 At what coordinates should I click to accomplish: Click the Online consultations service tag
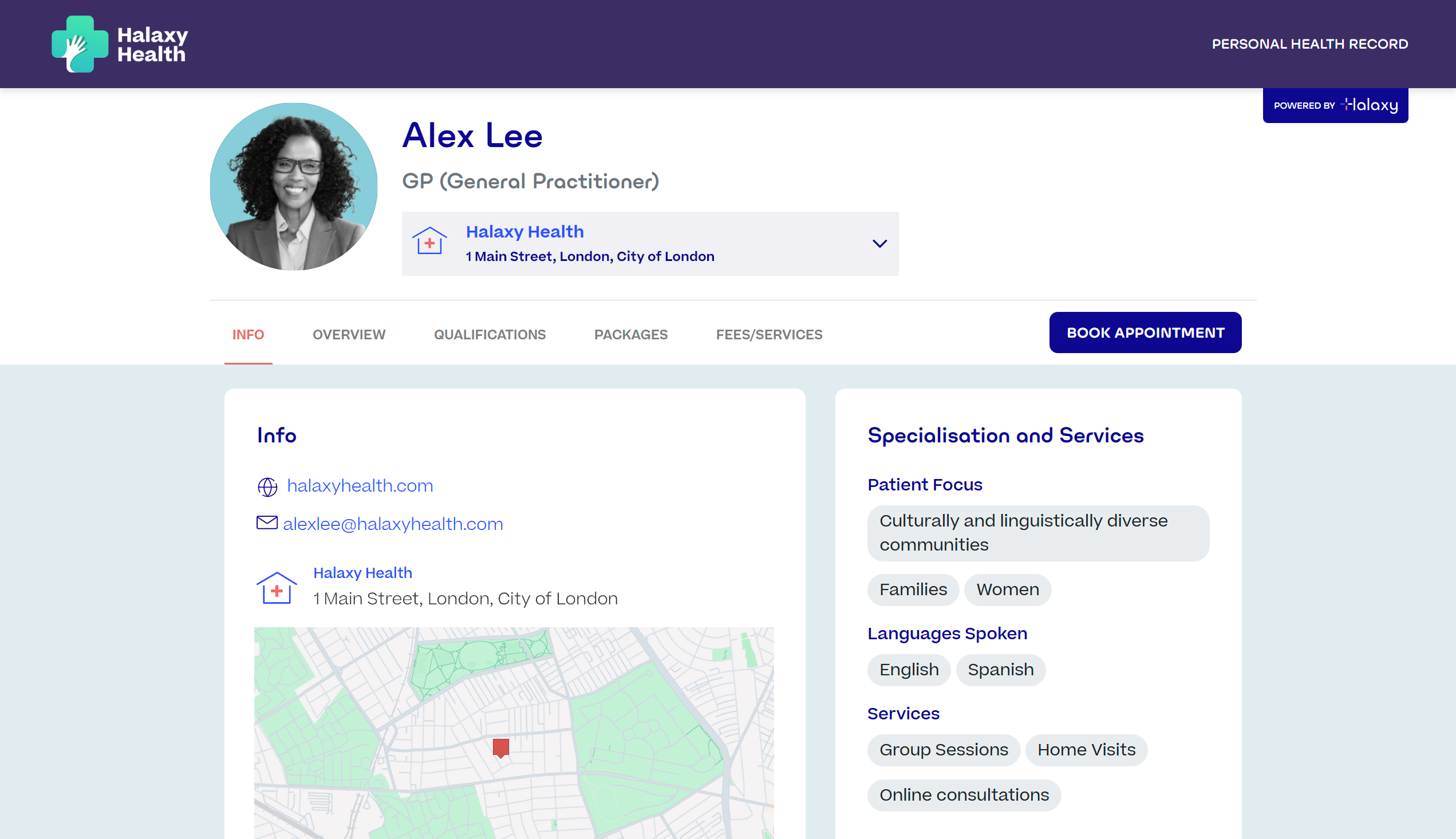tap(964, 795)
